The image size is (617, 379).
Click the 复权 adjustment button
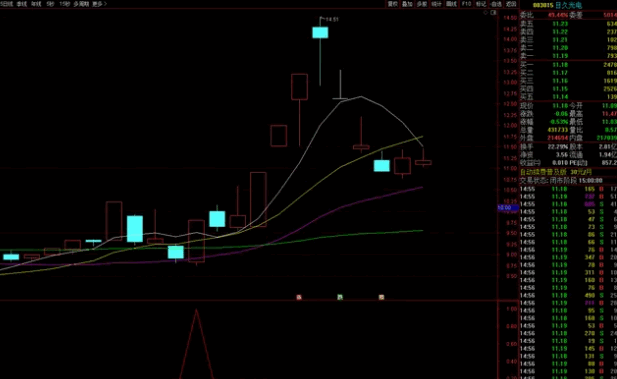(392, 4)
